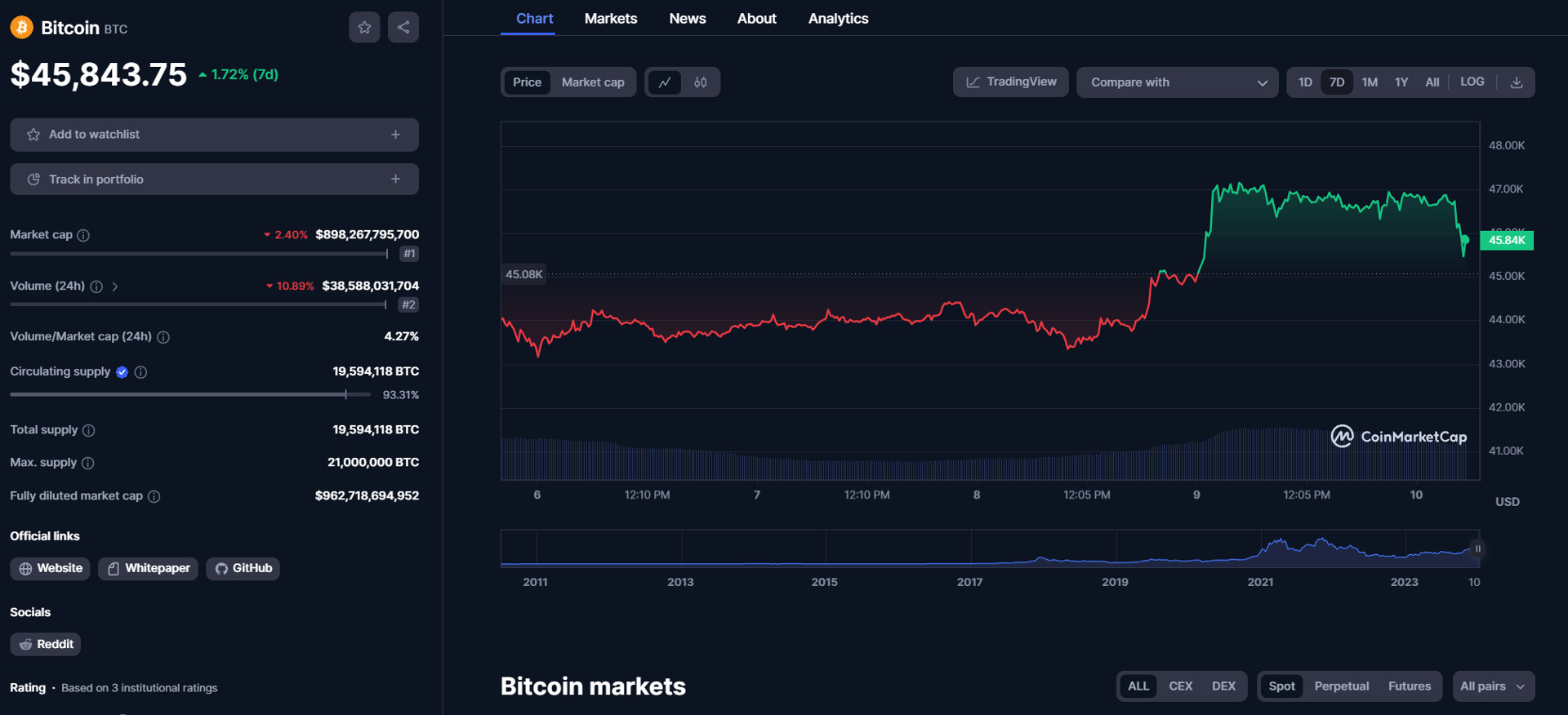Image resolution: width=1568 pixels, height=715 pixels.
Task: Toggle LOG scale on chart
Action: (1472, 82)
